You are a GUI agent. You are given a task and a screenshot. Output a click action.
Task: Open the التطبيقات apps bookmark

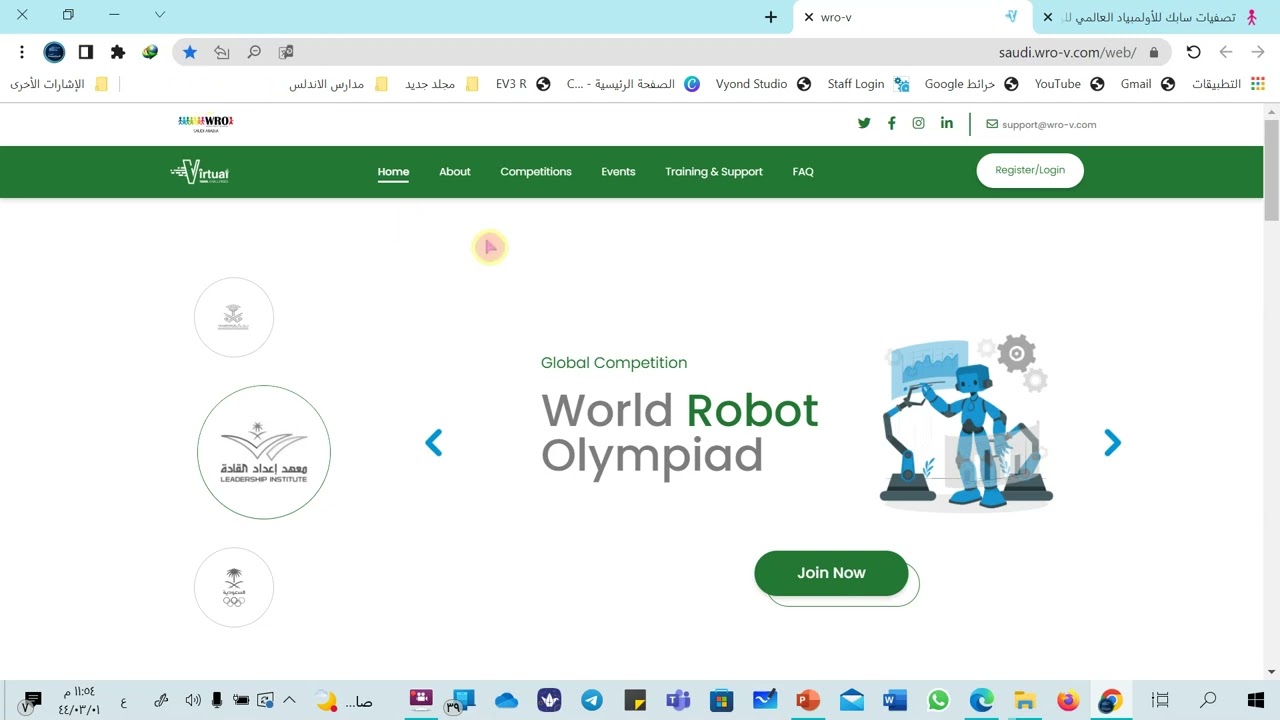coord(1228,84)
